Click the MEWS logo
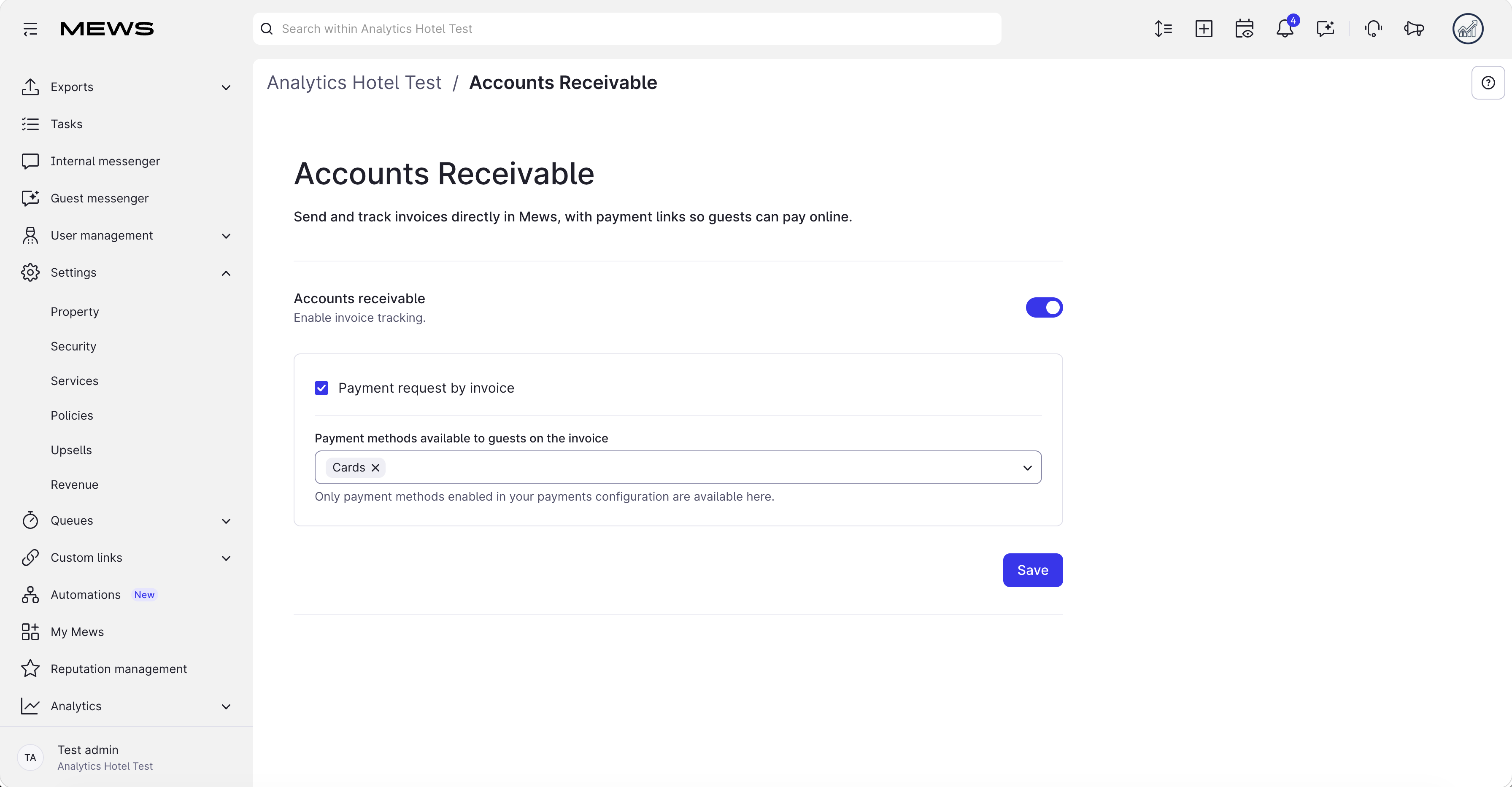The width and height of the screenshot is (1512, 787). (107, 29)
